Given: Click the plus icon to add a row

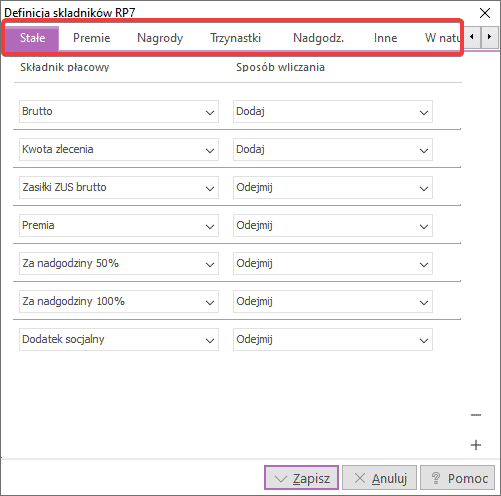Looking at the screenshot, I should (476, 445).
